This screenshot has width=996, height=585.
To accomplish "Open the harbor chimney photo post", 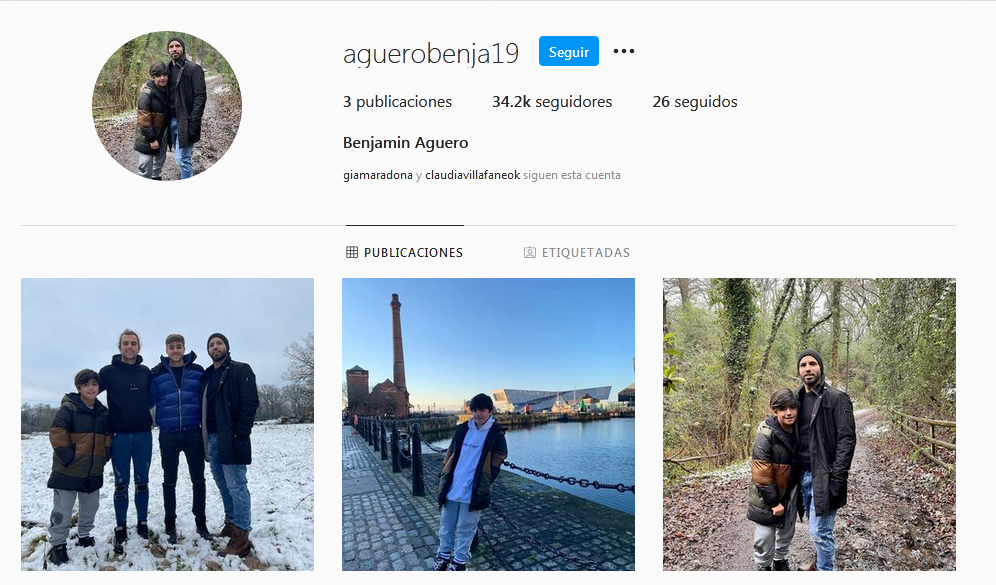I will coord(488,424).
